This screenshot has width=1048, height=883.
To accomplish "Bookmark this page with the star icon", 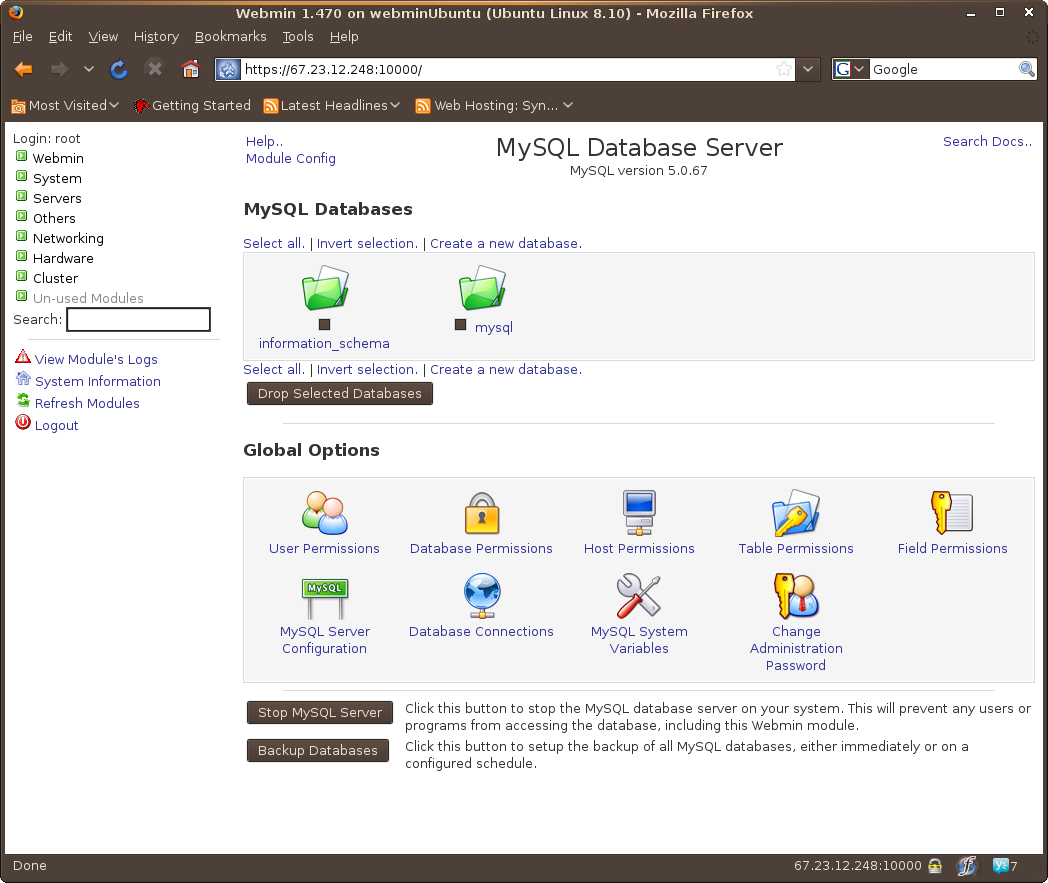I will pos(784,69).
